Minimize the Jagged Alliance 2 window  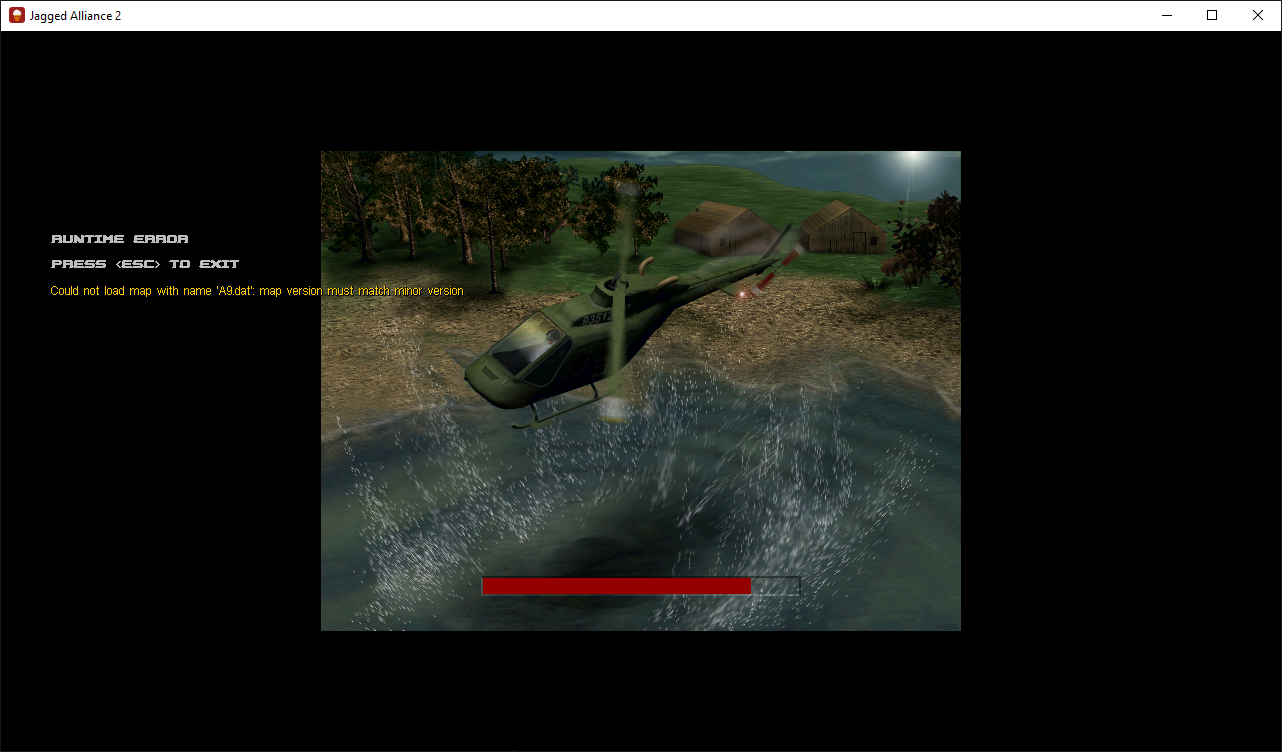pos(1166,15)
